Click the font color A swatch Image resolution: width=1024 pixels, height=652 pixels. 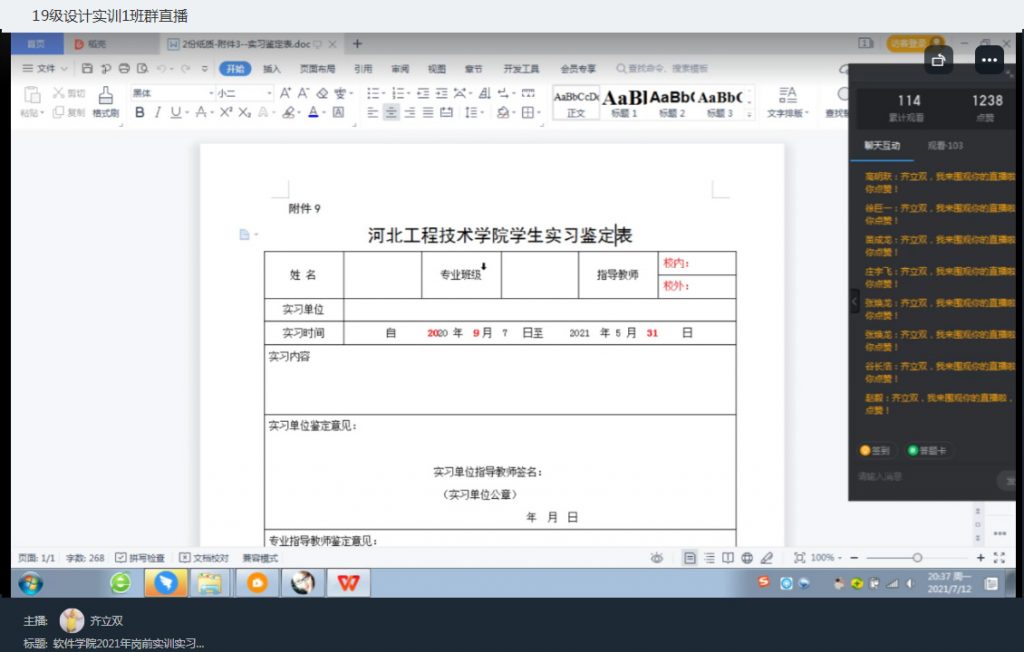coord(313,112)
